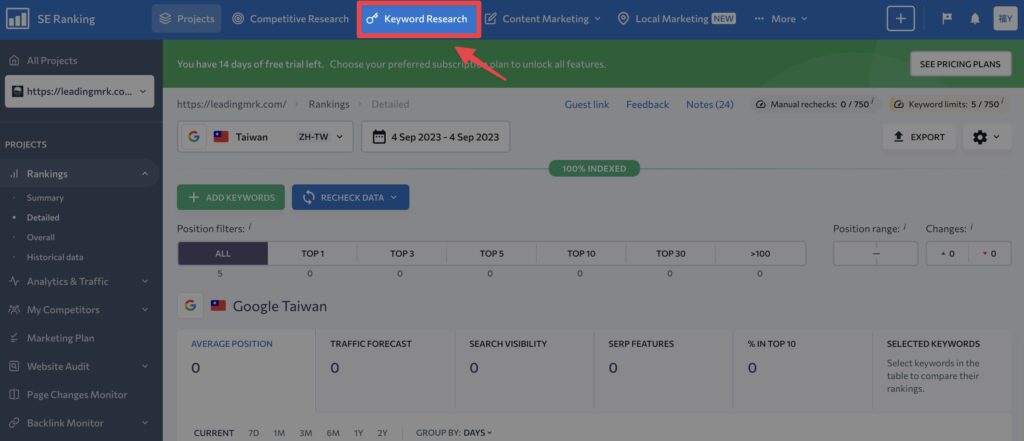Go to Keyword Research tab

point(418,19)
